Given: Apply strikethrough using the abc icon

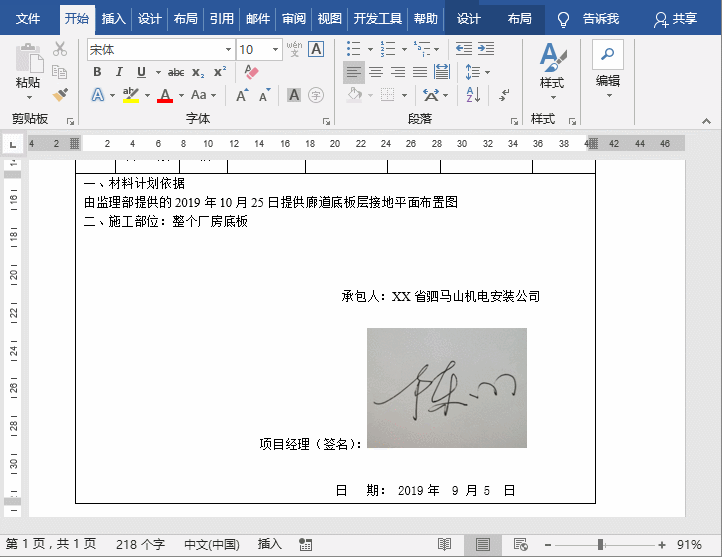Looking at the screenshot, I should (176, 72).
